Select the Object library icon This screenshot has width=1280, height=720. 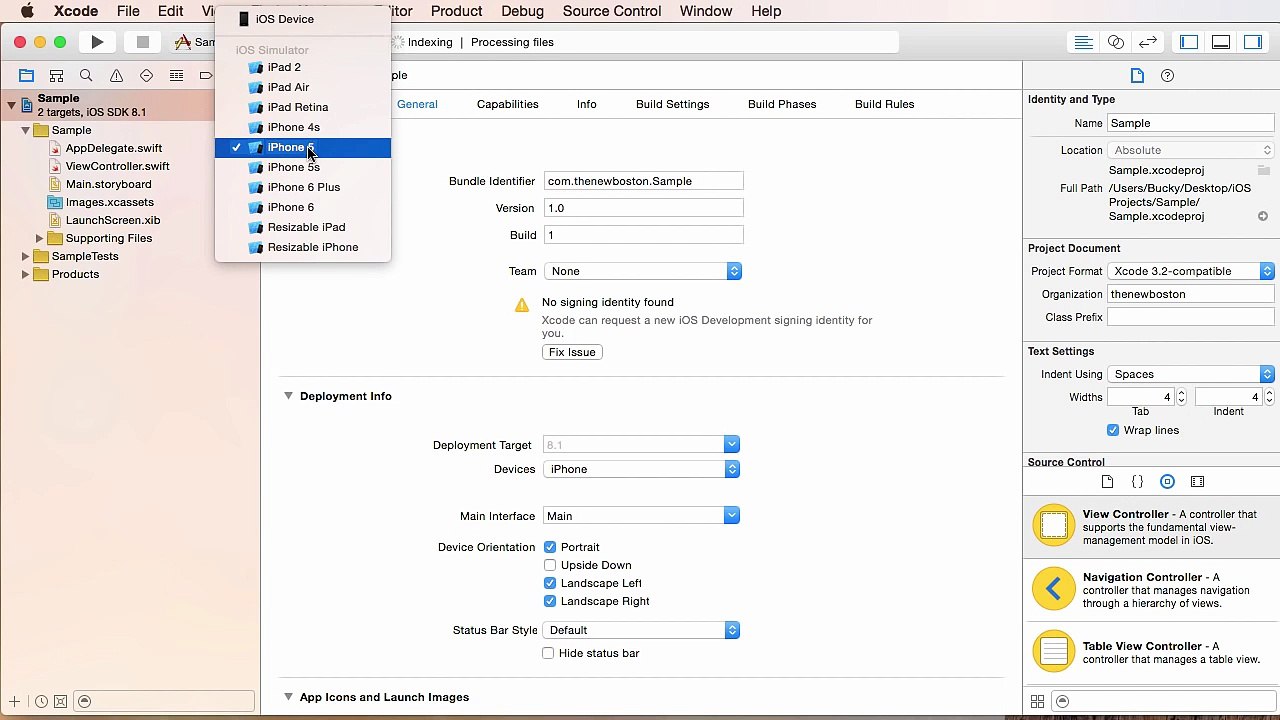coord(1167,482)
